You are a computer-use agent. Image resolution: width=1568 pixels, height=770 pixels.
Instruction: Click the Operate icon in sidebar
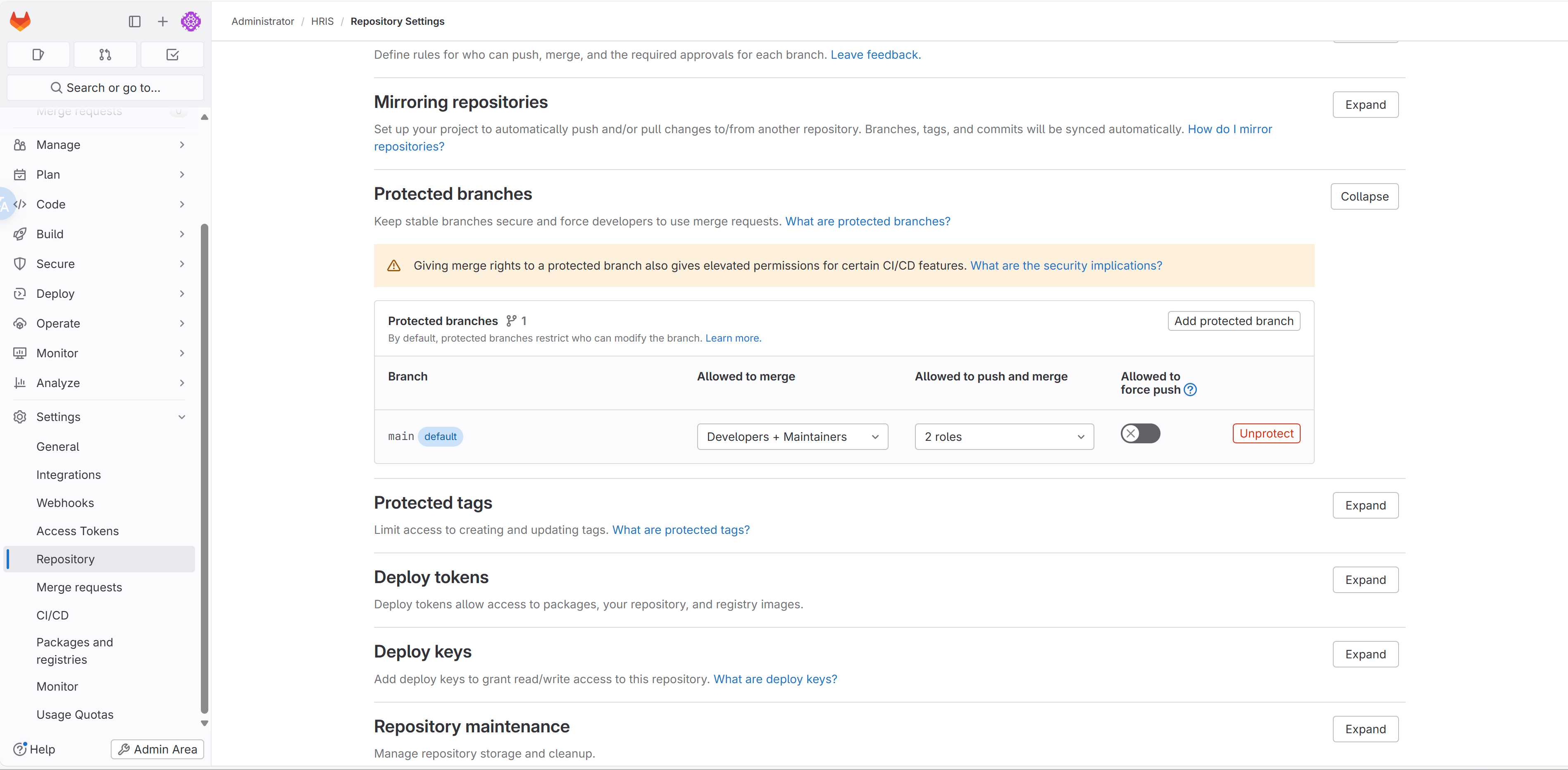coord(19,323)
